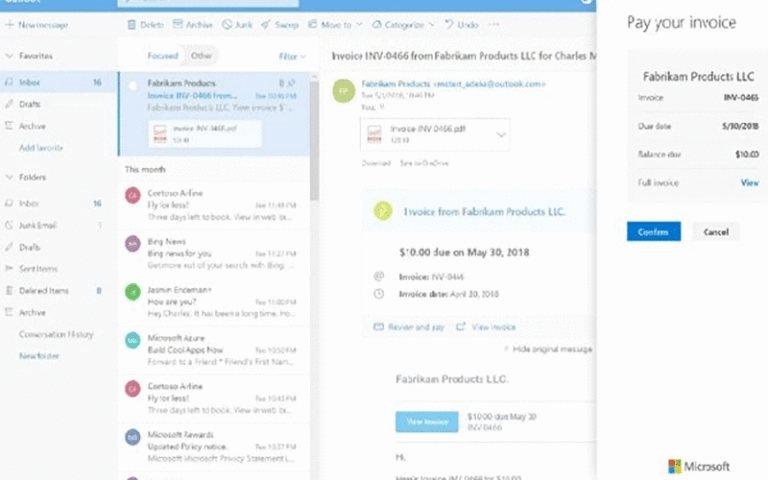Open the Microsoft Rewards policy notice message
The width and height of the screenshot is (768, 480).
click(214, 446)
